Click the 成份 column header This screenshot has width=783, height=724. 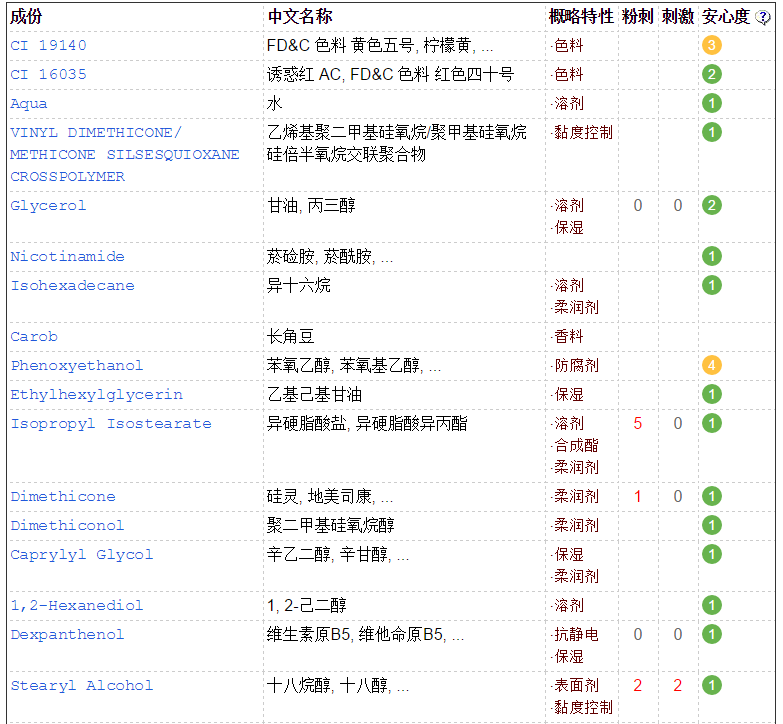pyautogui.click(x=26, y=17)
